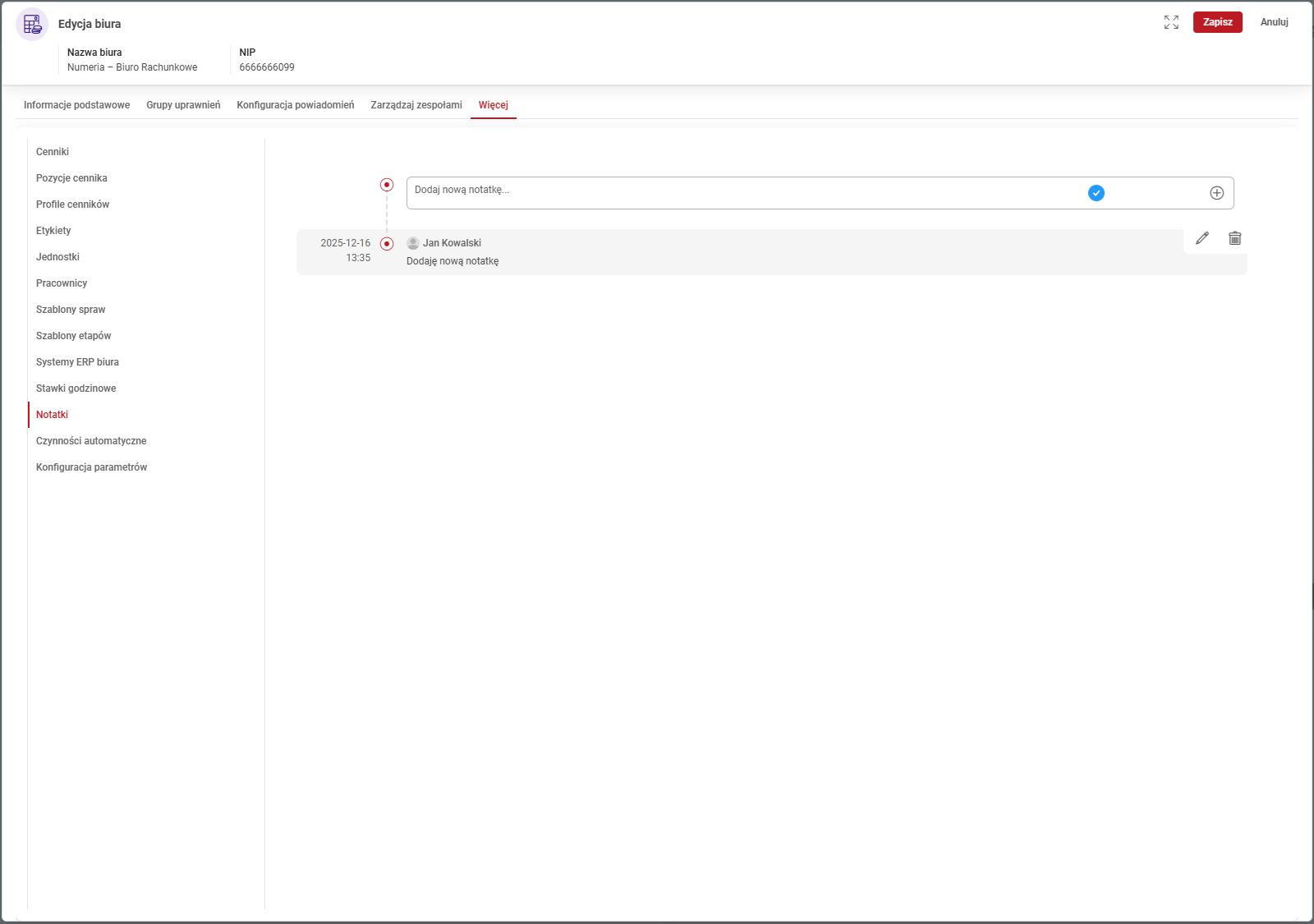The height and width of the screenshot is (924, 1314).
Task: Open the Zarządzaj zespołami tab
Action: (x=416, y=105)
